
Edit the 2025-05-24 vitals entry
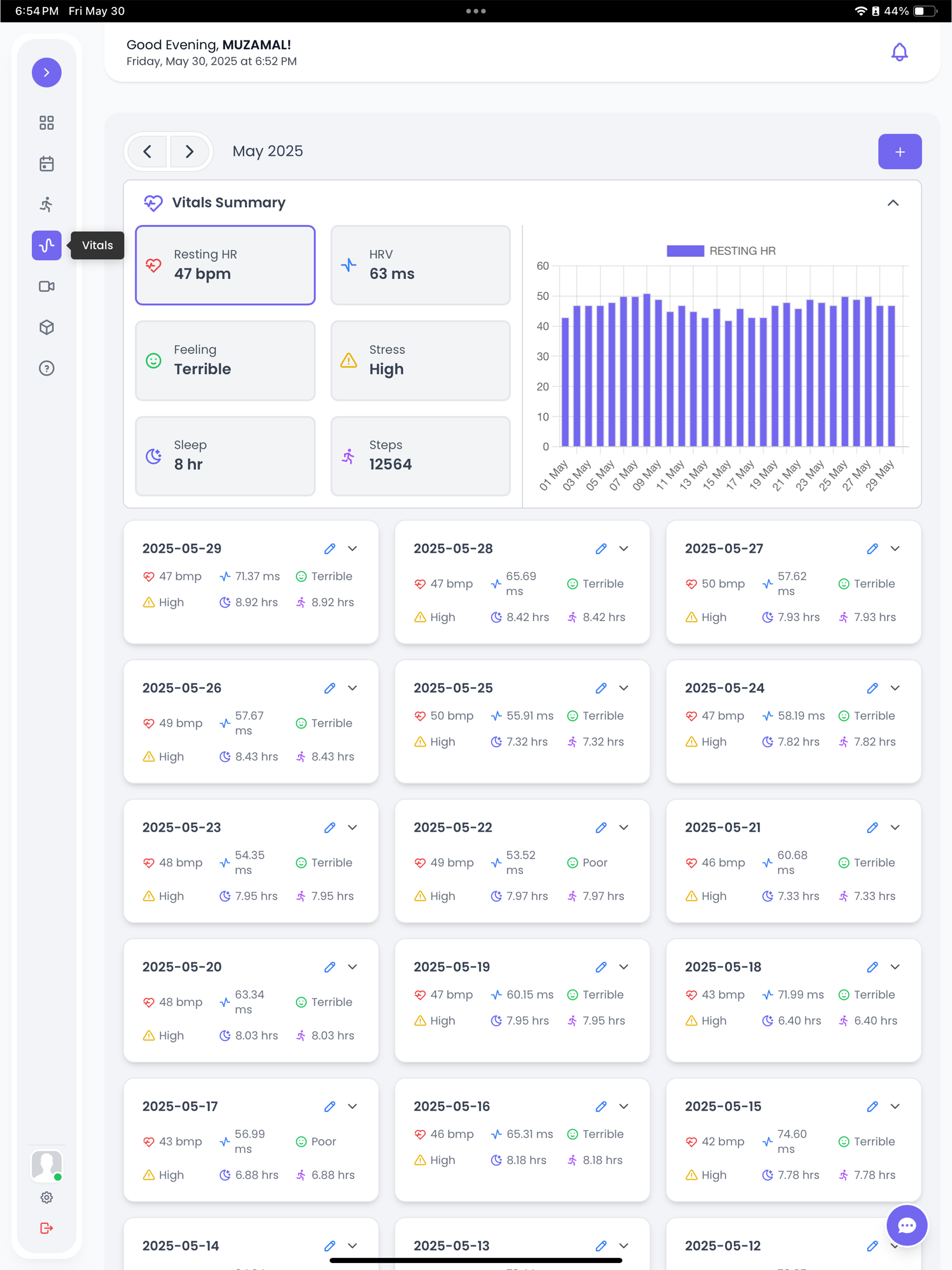872,688
